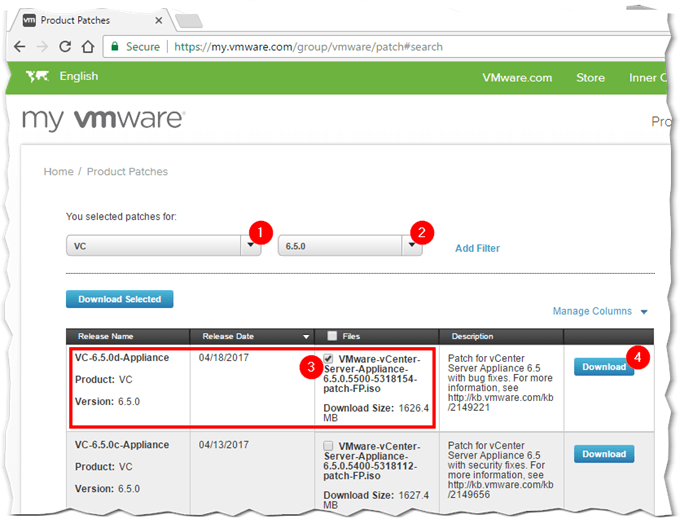This screenshot has width=680, height=524.
Task: Uncheck the 6.5.0.5500 patch ISO checkbox
Action: coord(328,359)
